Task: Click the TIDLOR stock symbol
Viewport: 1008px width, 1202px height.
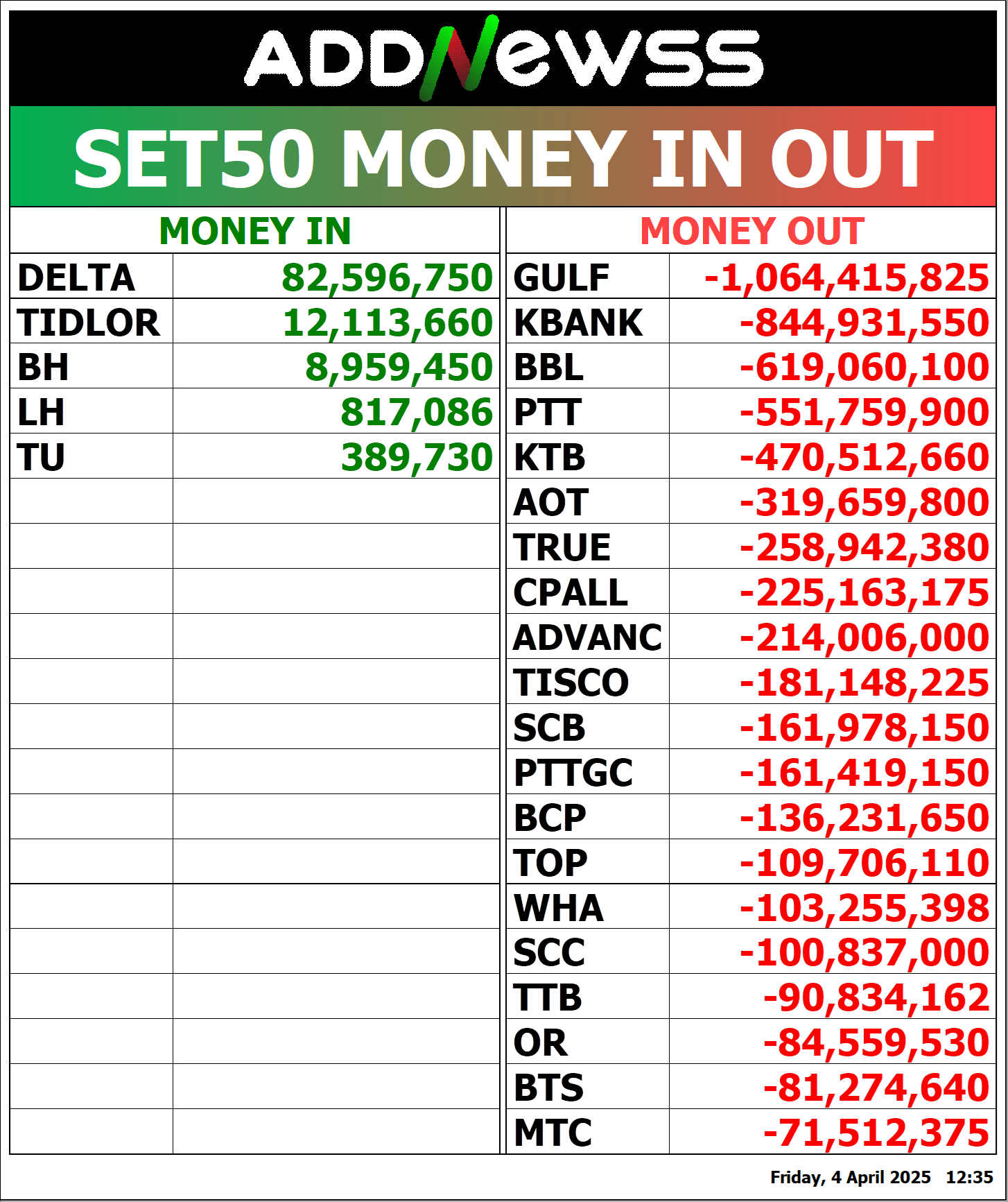Action: pyautogui.click(x=89, y=323)
